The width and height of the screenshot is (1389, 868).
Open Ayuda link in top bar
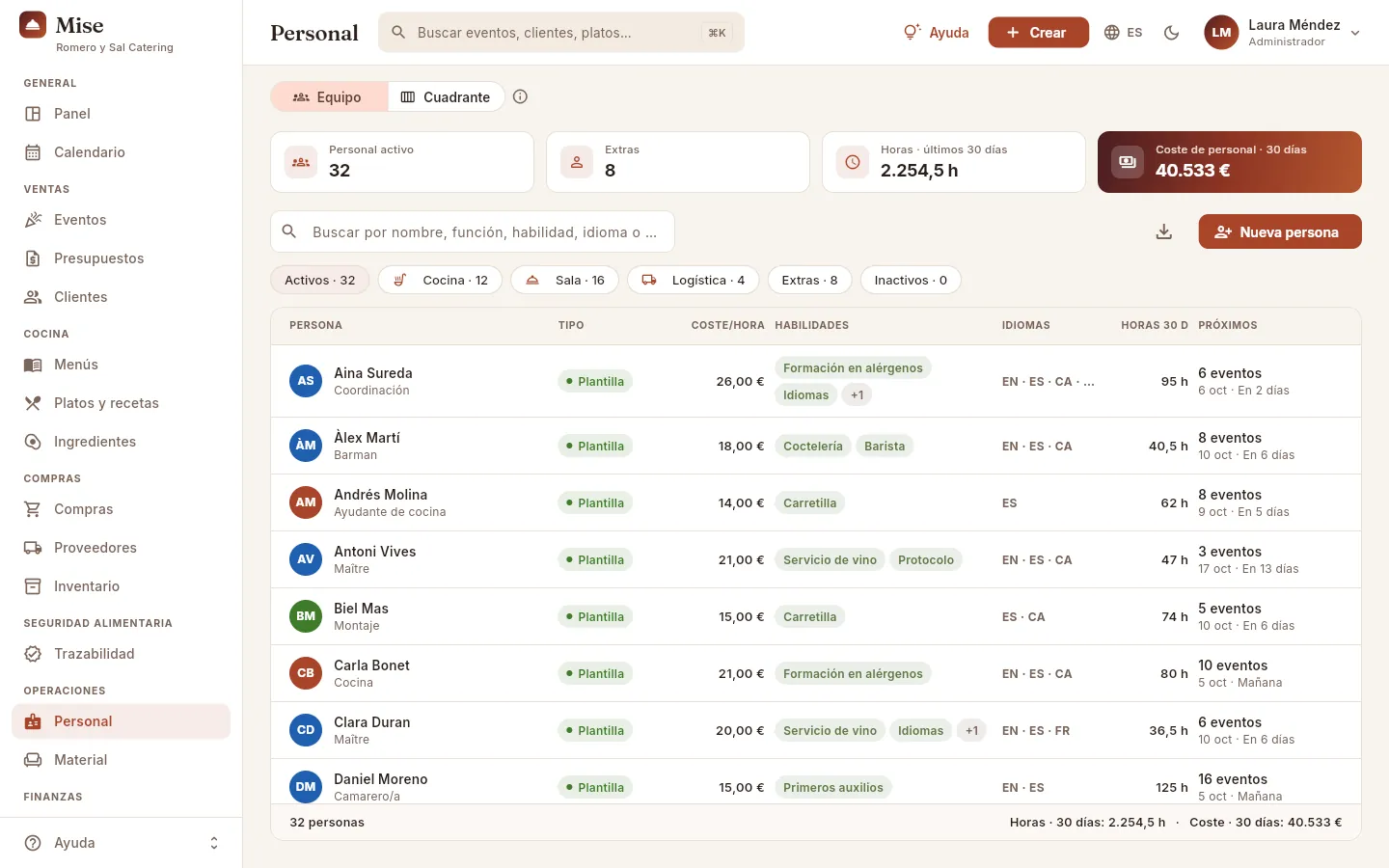click(936, 33)
